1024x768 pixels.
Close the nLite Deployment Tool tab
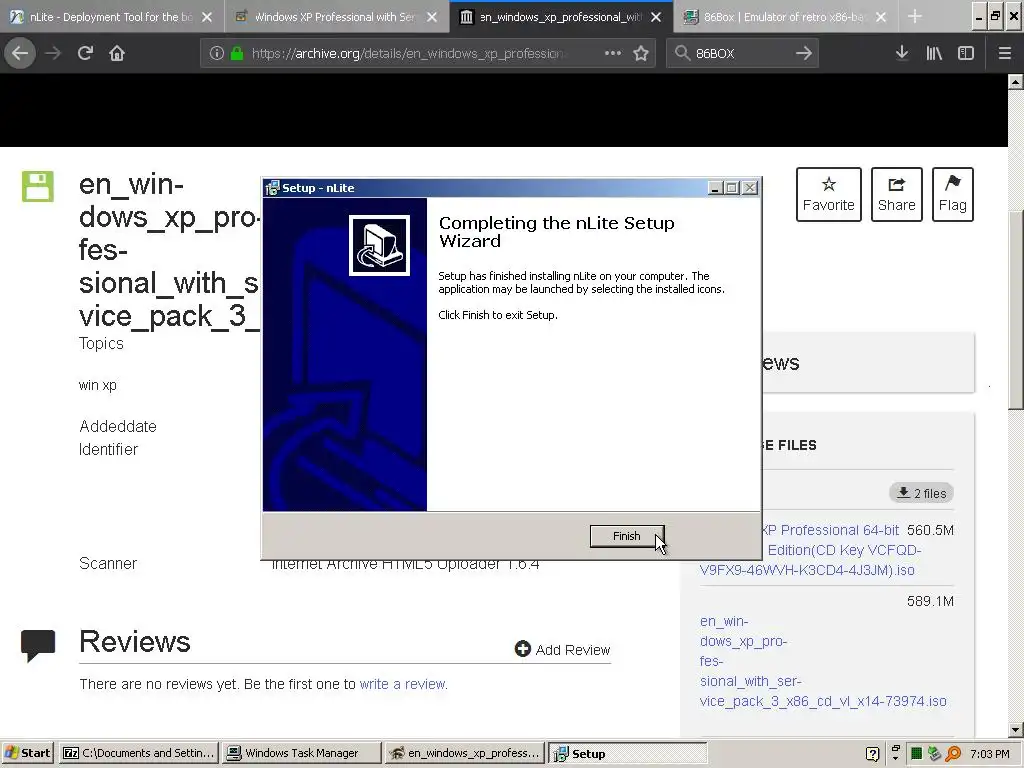point(207,17)
